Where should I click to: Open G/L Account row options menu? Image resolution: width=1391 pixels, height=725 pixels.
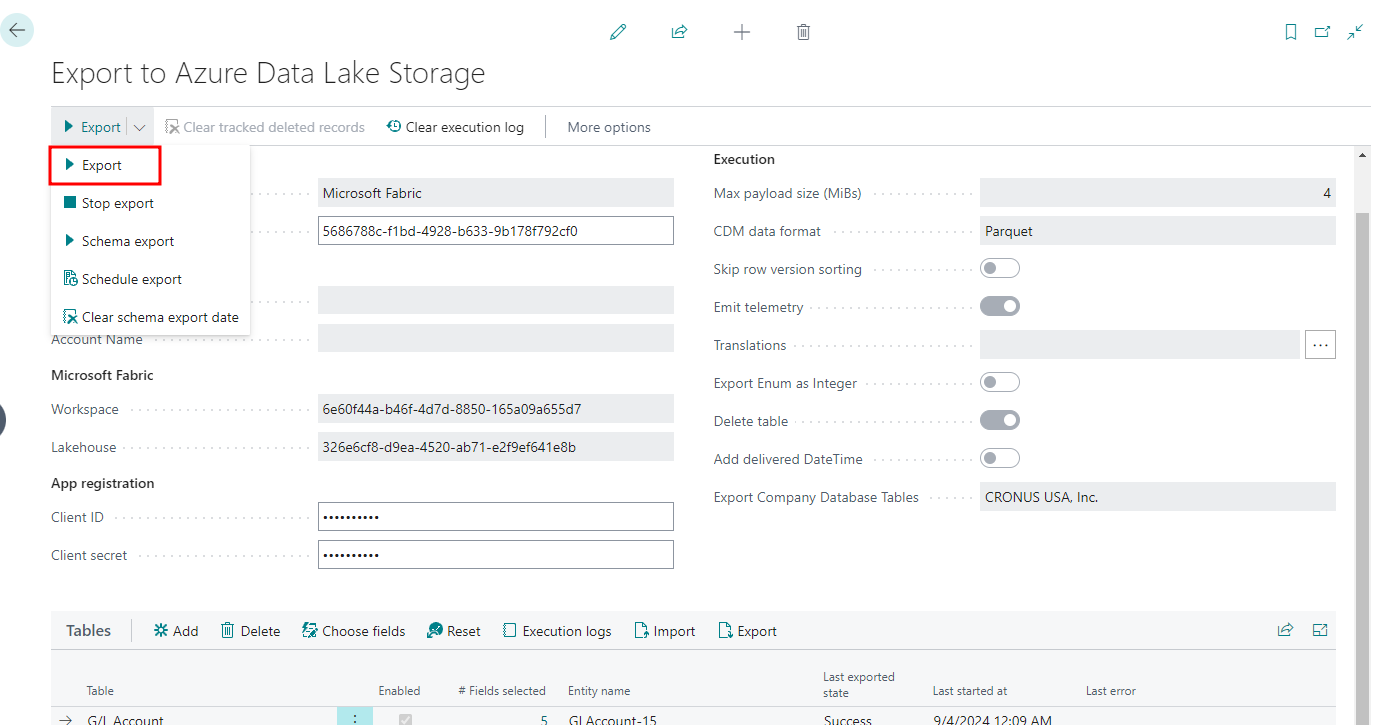click(x=355, y=717)
